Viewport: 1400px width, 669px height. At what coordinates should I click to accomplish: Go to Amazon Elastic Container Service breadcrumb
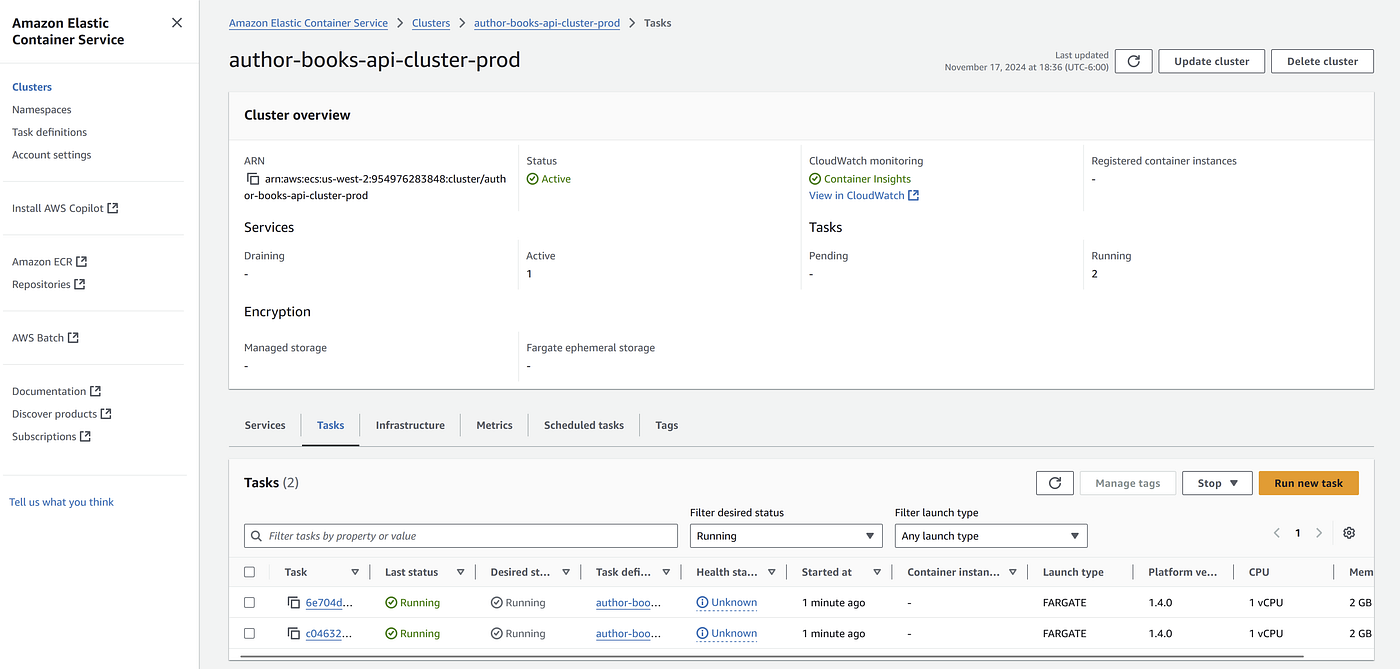pos(308,23)
